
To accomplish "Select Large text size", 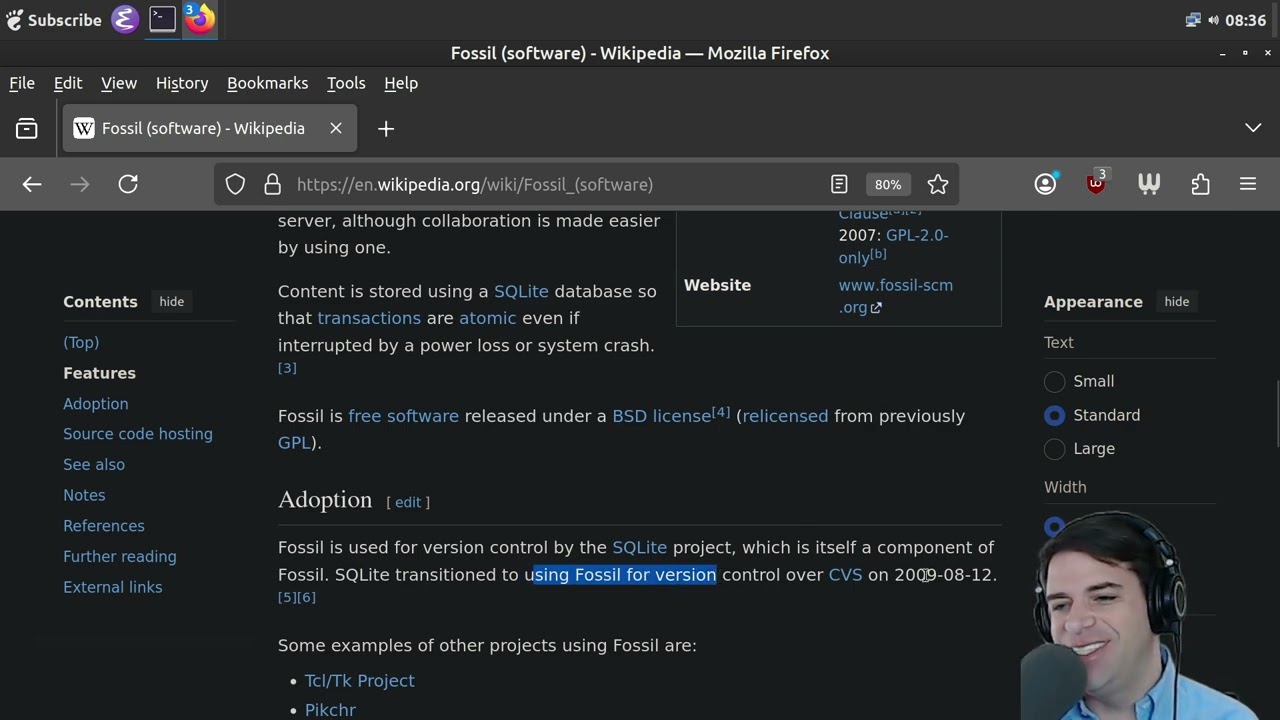I will (x=1054, y=449).
